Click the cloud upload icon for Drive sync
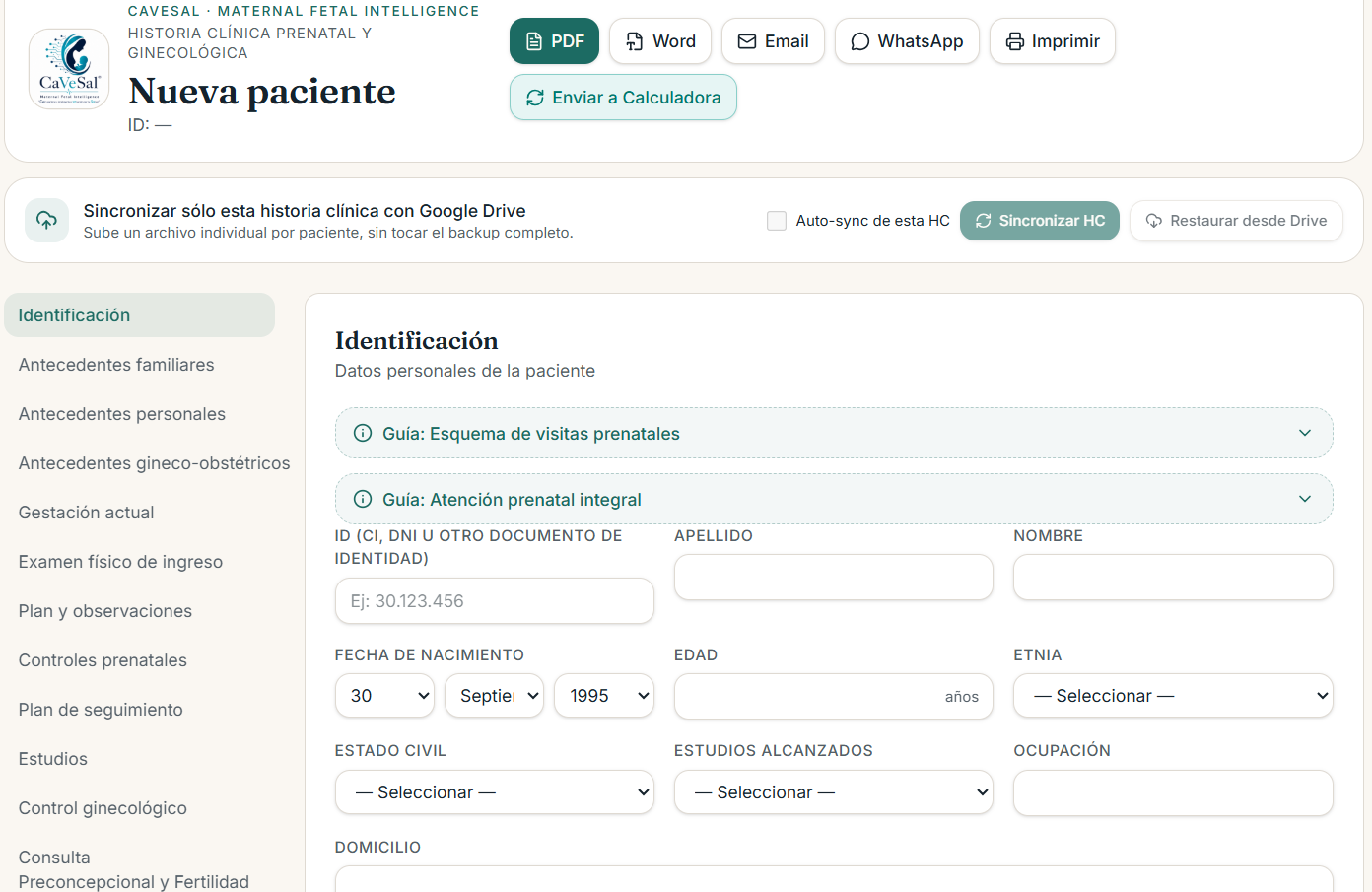This screenshot has height=892, width=1372. coord(47,220)
